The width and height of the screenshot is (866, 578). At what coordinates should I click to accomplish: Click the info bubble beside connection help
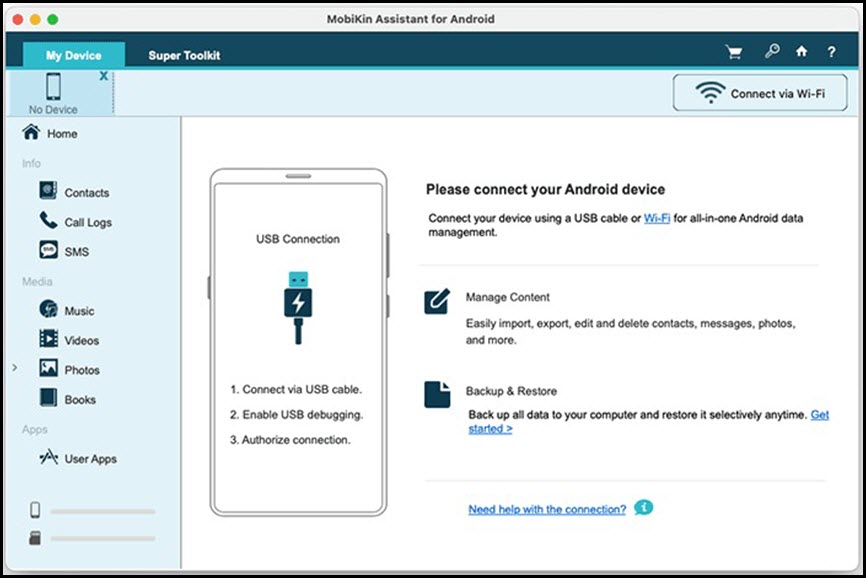click(x=643, y=507)
